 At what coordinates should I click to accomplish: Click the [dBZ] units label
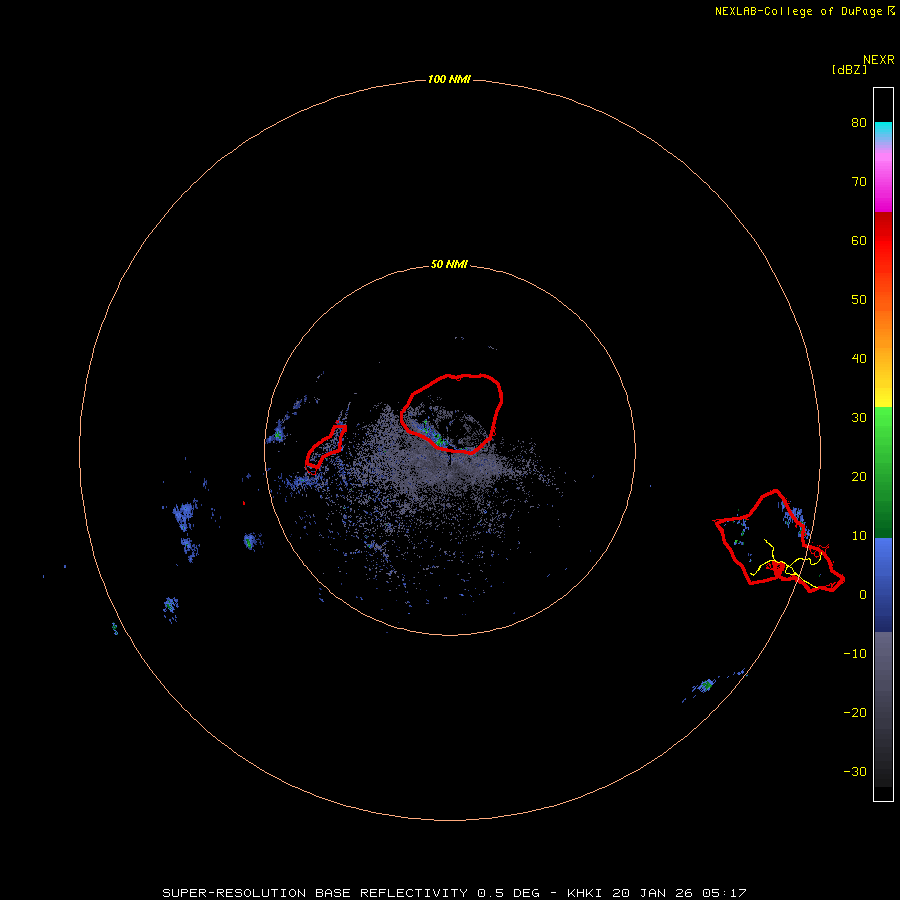pos(849,70)
